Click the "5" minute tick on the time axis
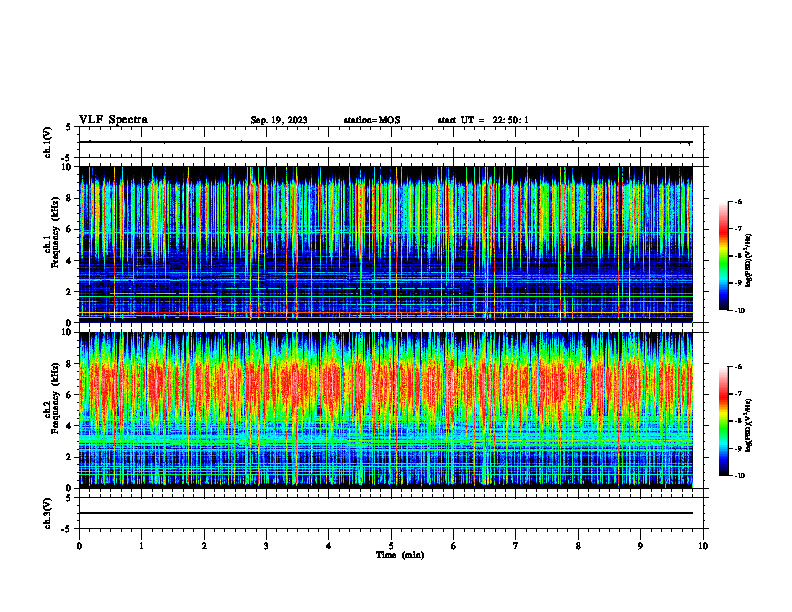This screenshot has height=612, width=792. tap(391, 546)
